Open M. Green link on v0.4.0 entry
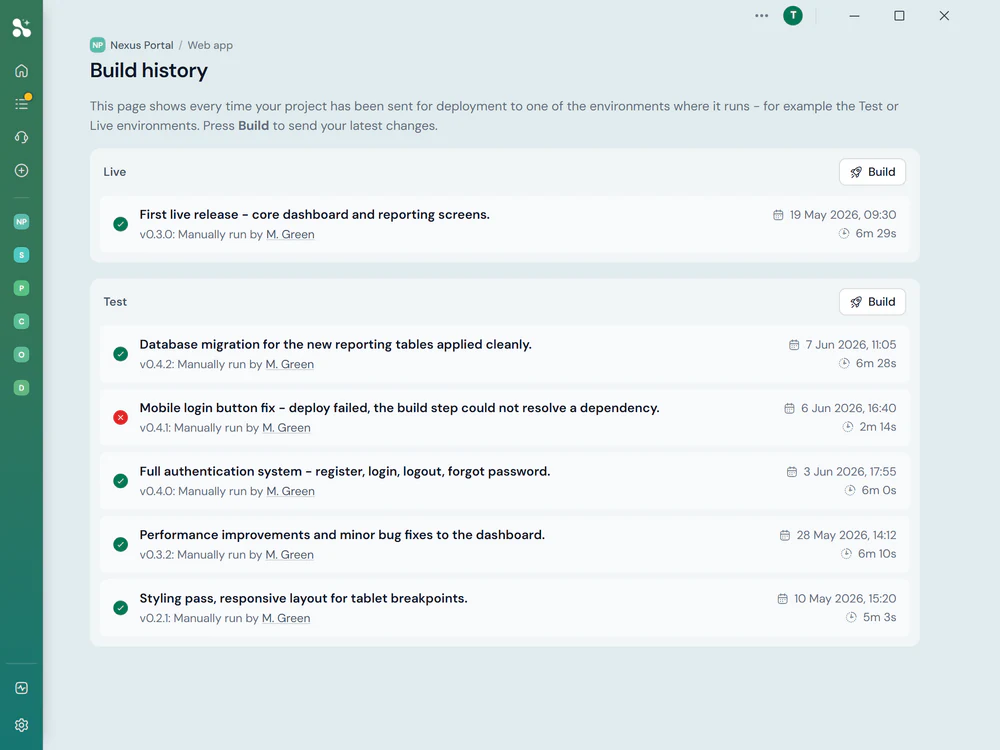The image size is (1000, 750). point(290,491)
